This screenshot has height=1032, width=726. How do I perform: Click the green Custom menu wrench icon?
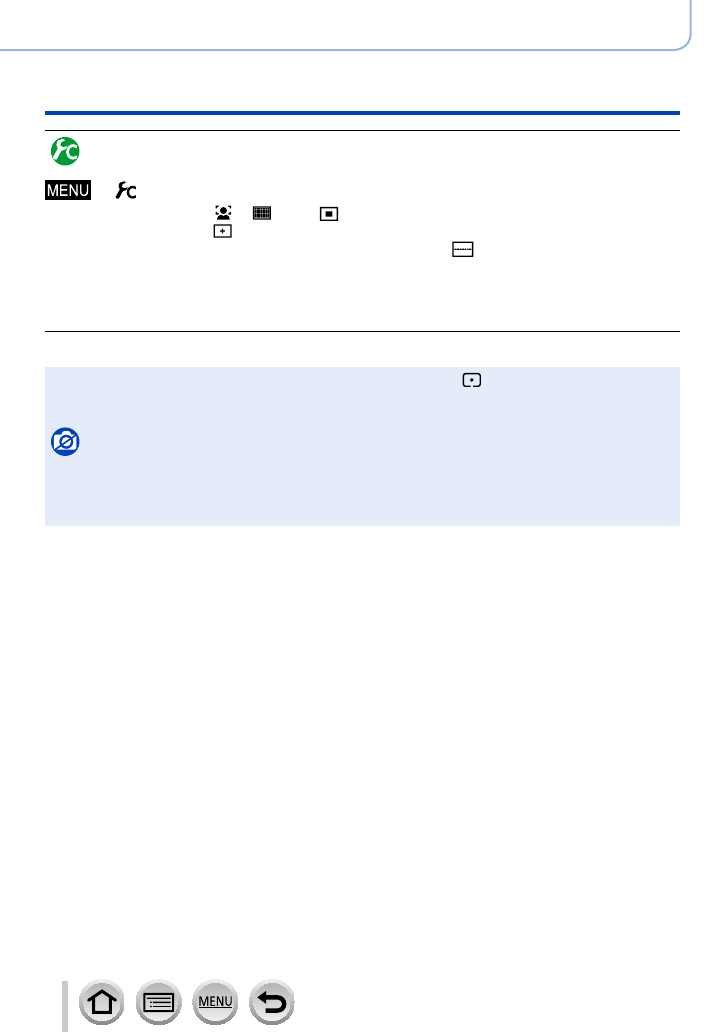[x=65, y=151]
